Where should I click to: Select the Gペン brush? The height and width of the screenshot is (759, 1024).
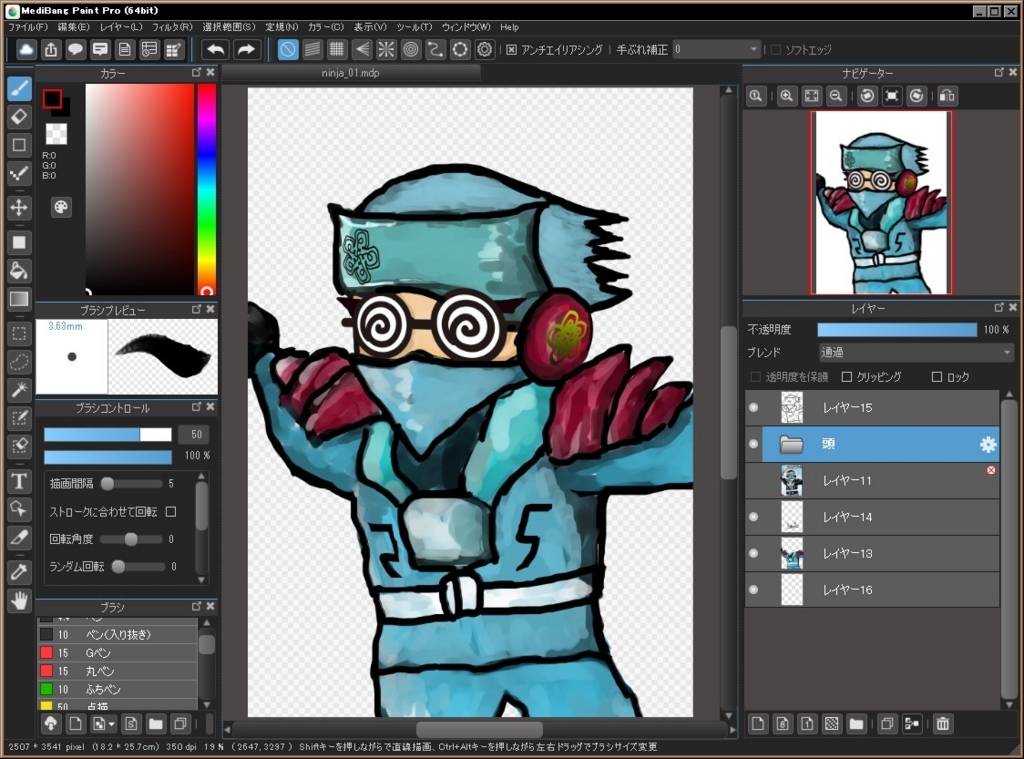click(118, 653)
